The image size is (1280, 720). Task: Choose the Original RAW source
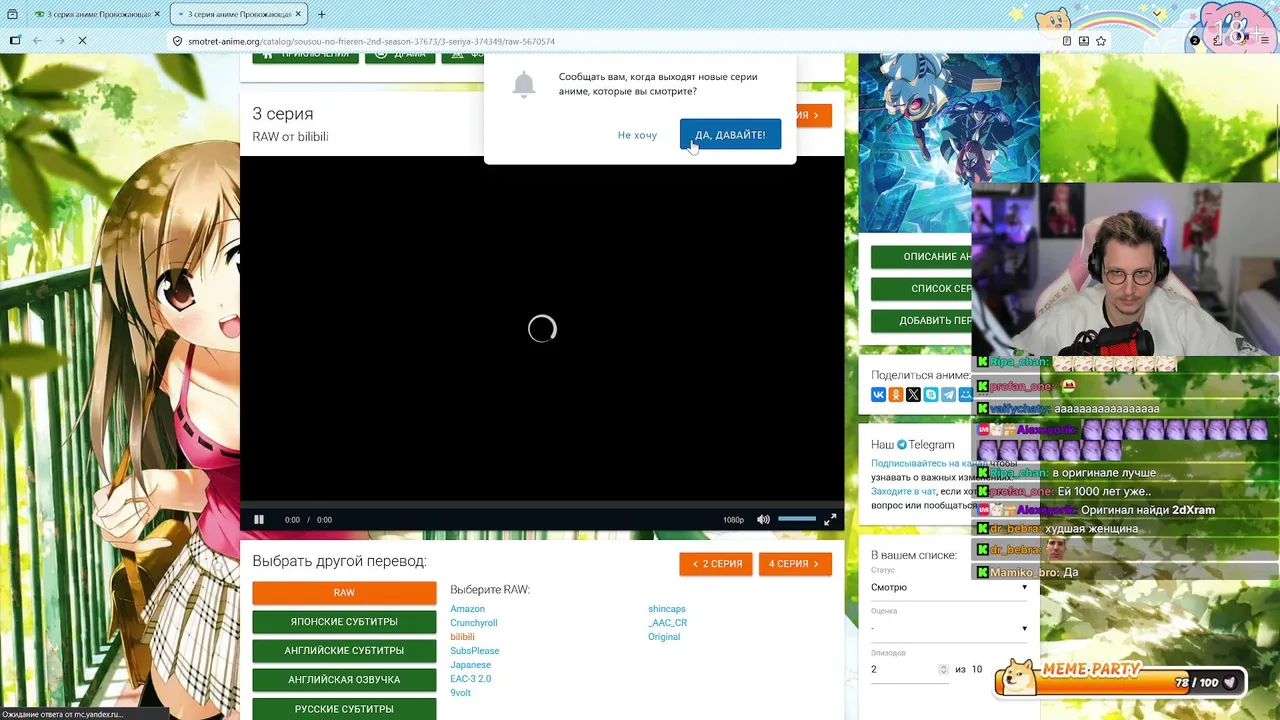click(x=664, y=637)
